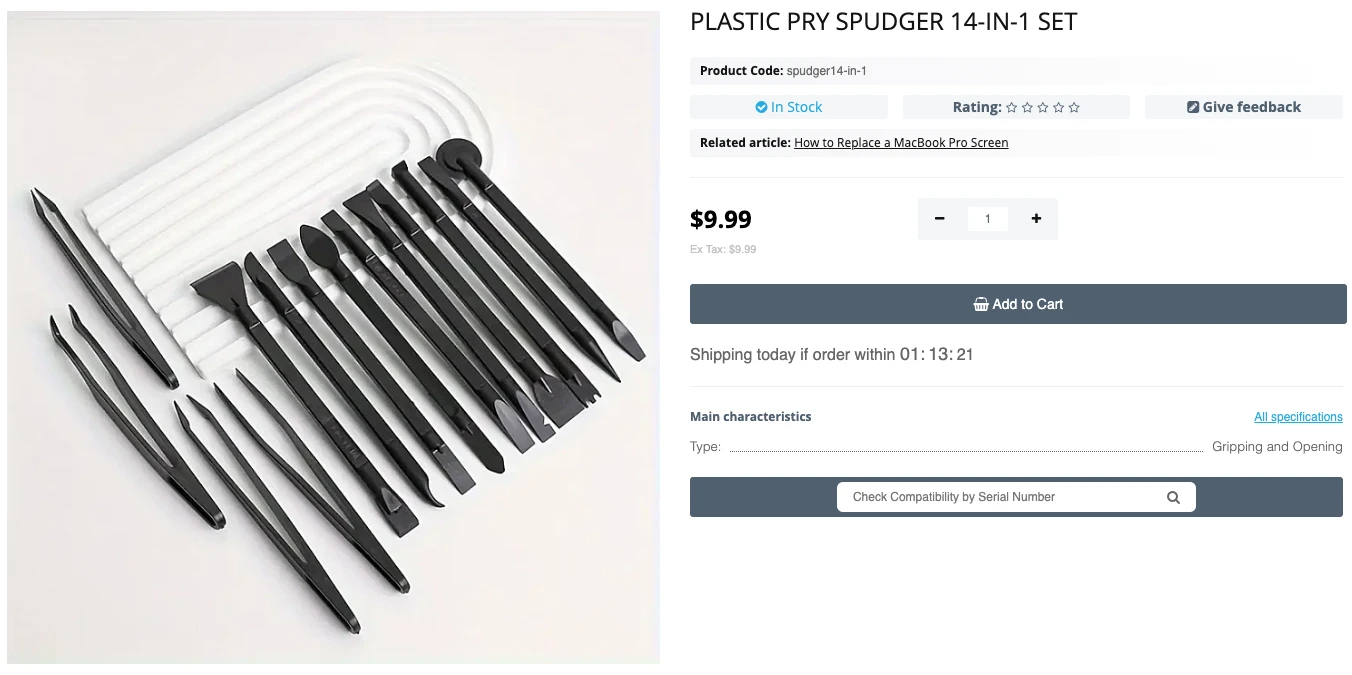Open the MacBook Pro screen replacement article
This screenshot has width=1352, height=675.
point(901,142)
